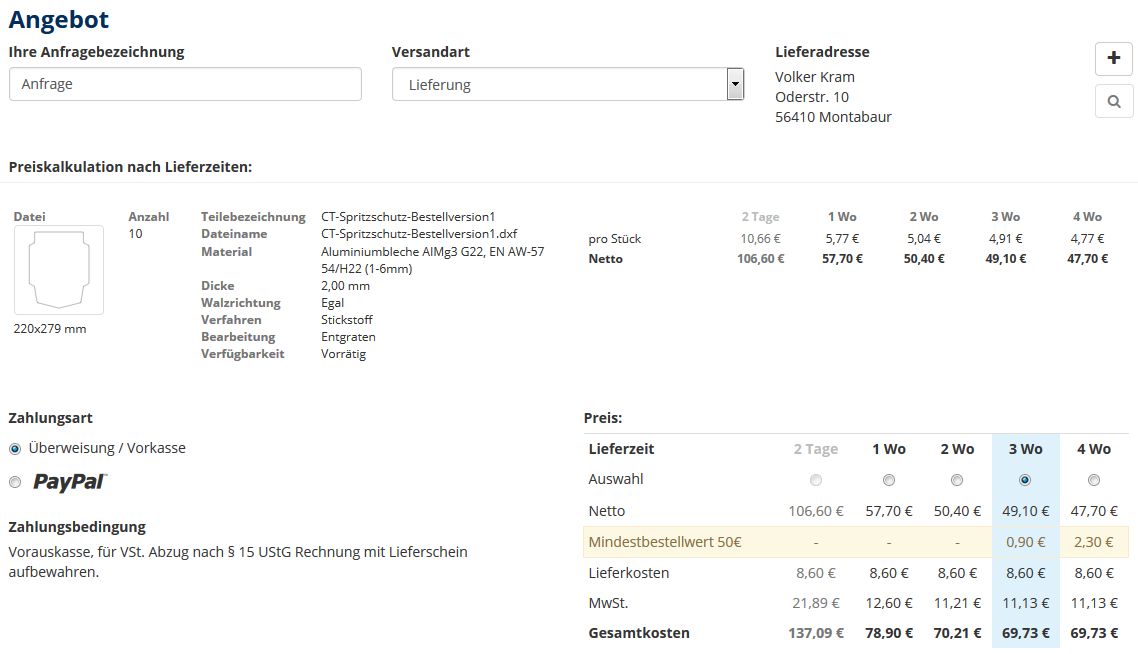Click the Lieferung select box
This screenshot has height=654, width=1138.
[558, 85]
